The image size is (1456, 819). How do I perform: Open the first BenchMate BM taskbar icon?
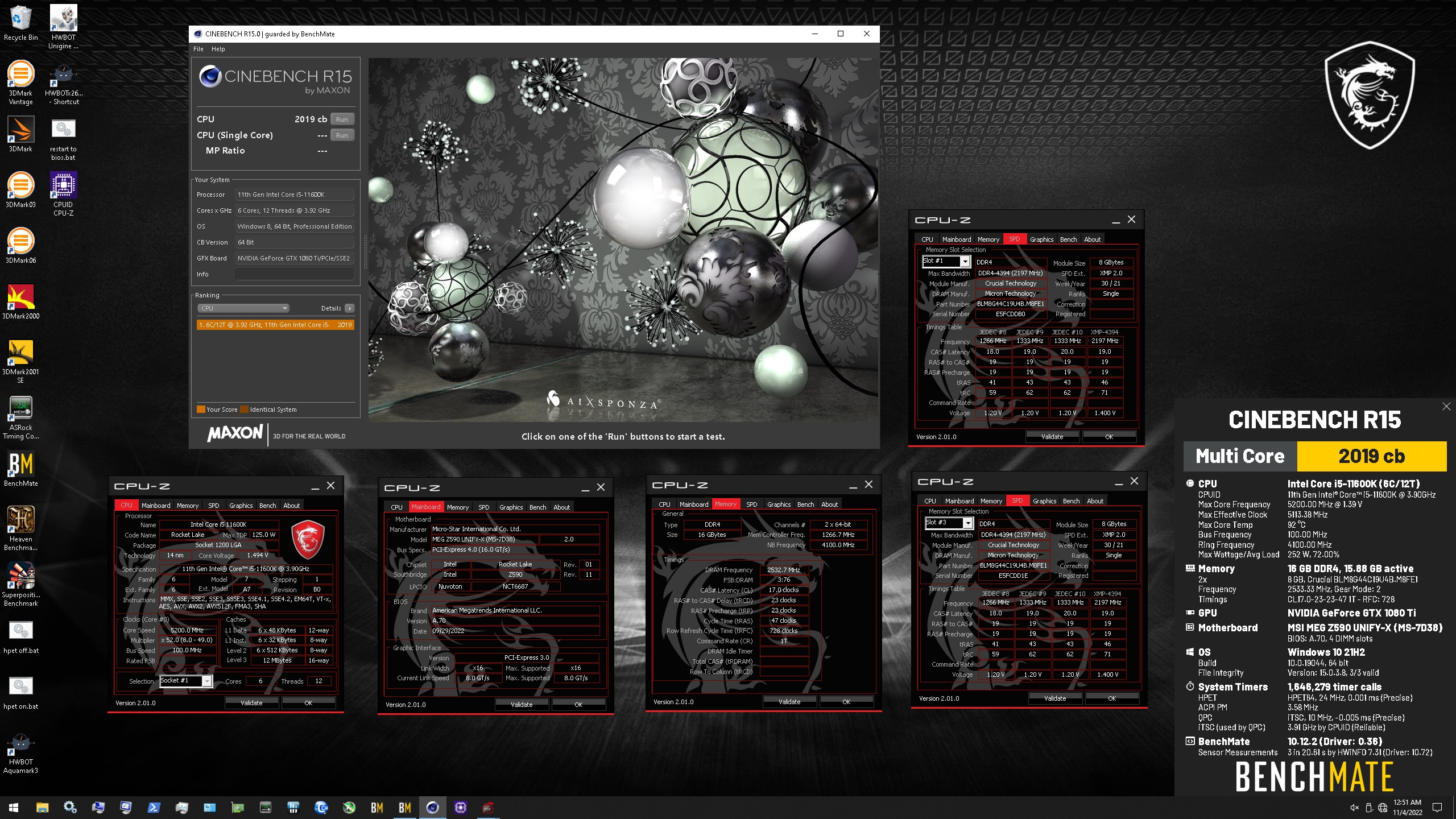click(377, 807)
